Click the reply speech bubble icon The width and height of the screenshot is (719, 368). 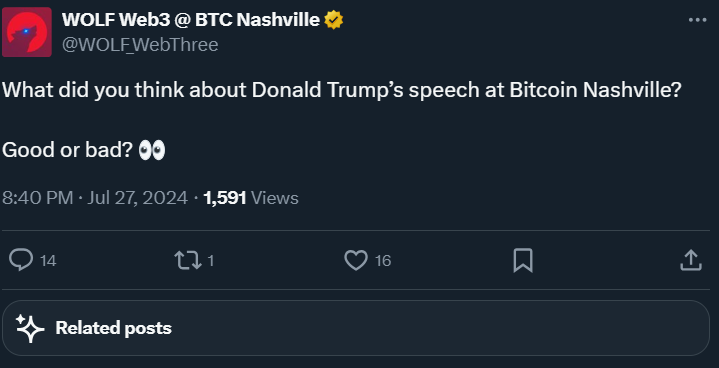coord(21,260)
